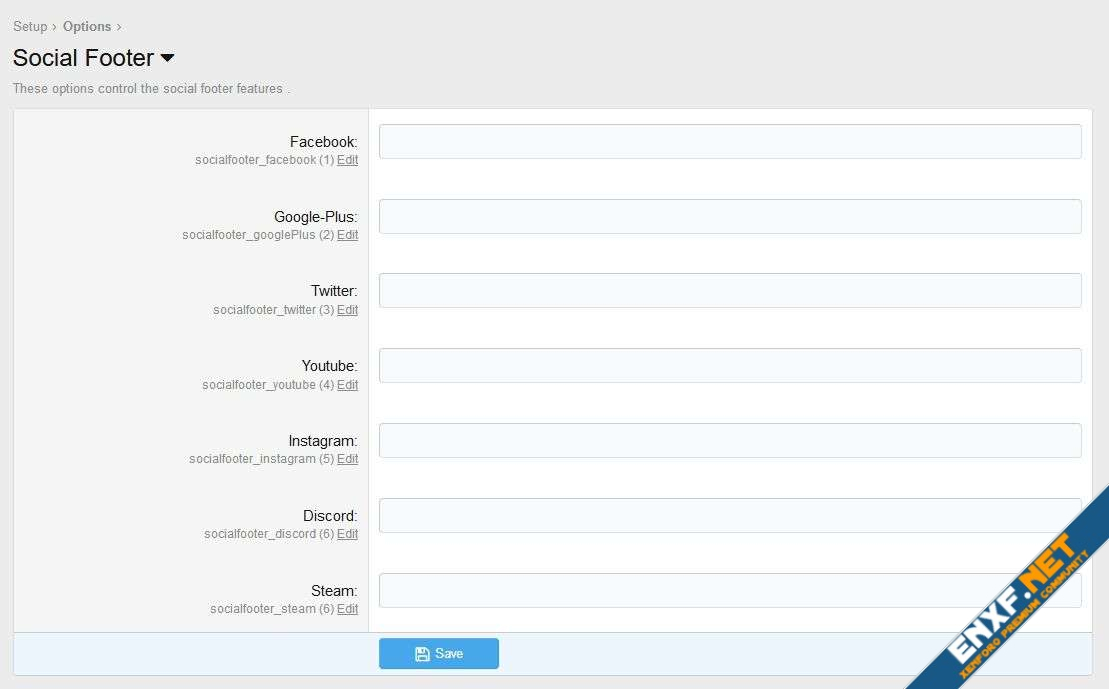Open Edit link for socialfooter_twitter
The width and height of the screenshot is (1109, 689).
point(347,310)
